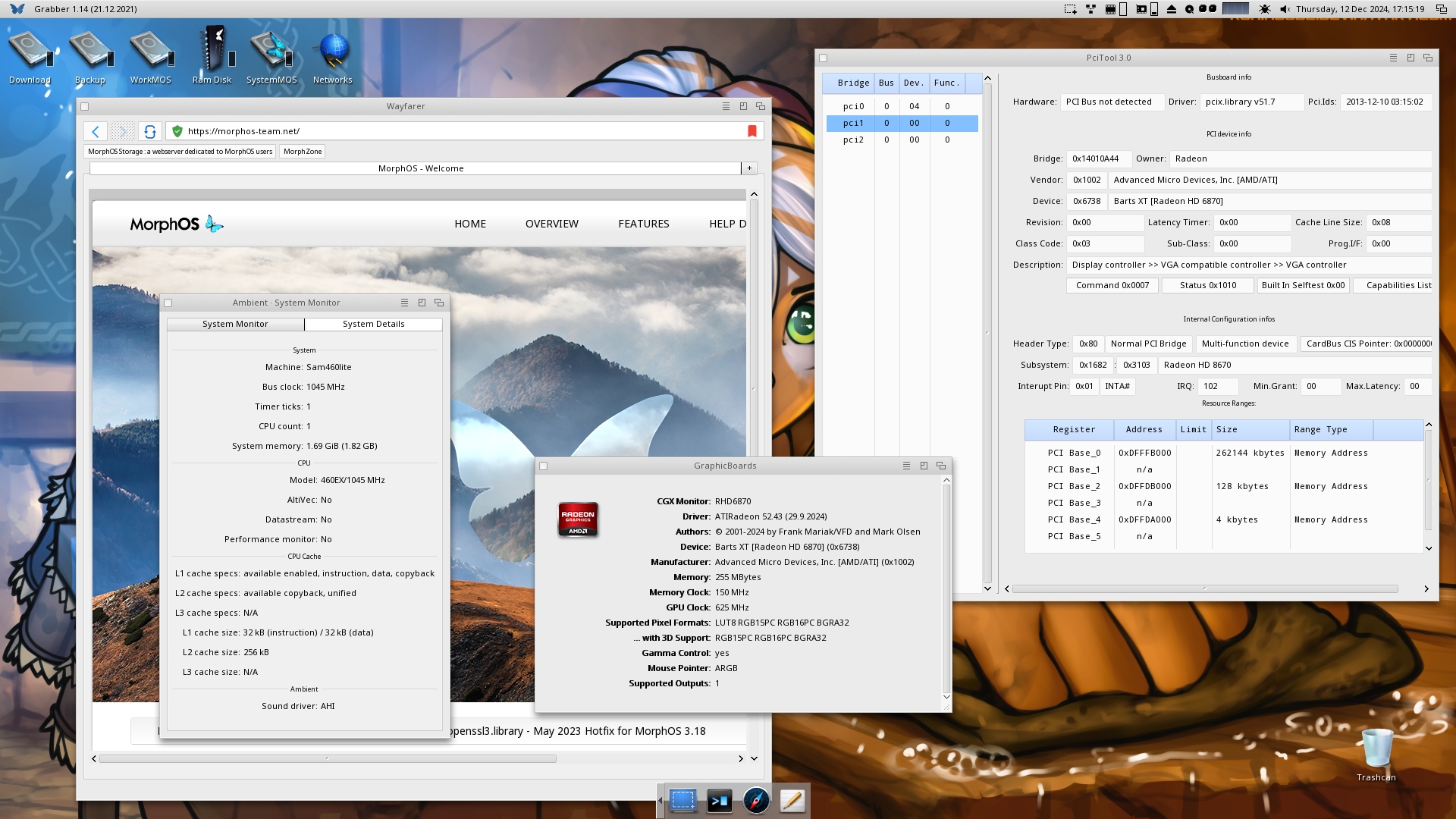Screen dimensions: 1456x819
Task: Click the PciTool window close gadget
Action: pos(824,58)
